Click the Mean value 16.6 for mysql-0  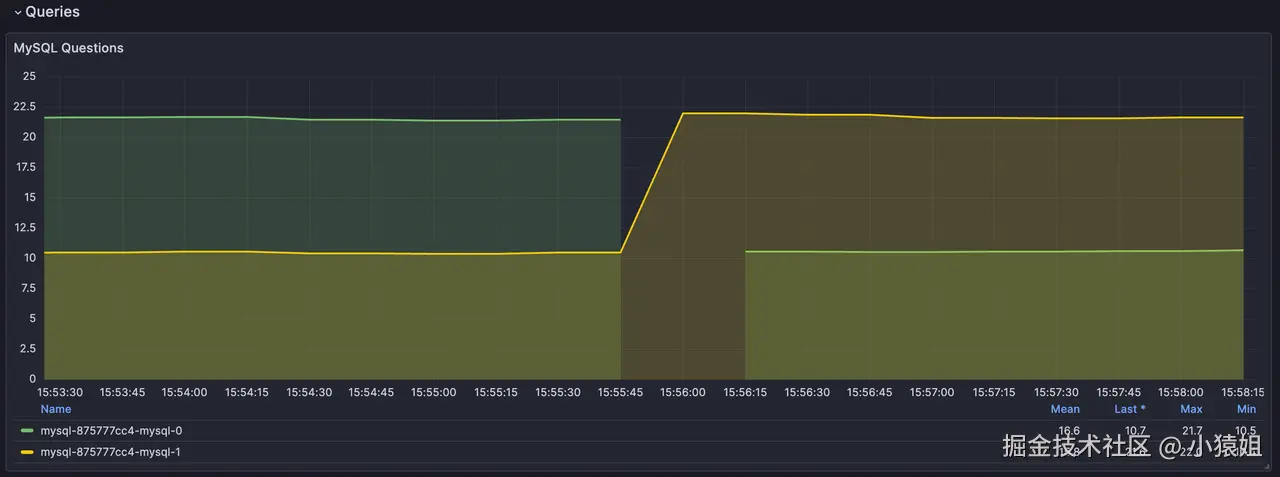tap(1069, 431)
